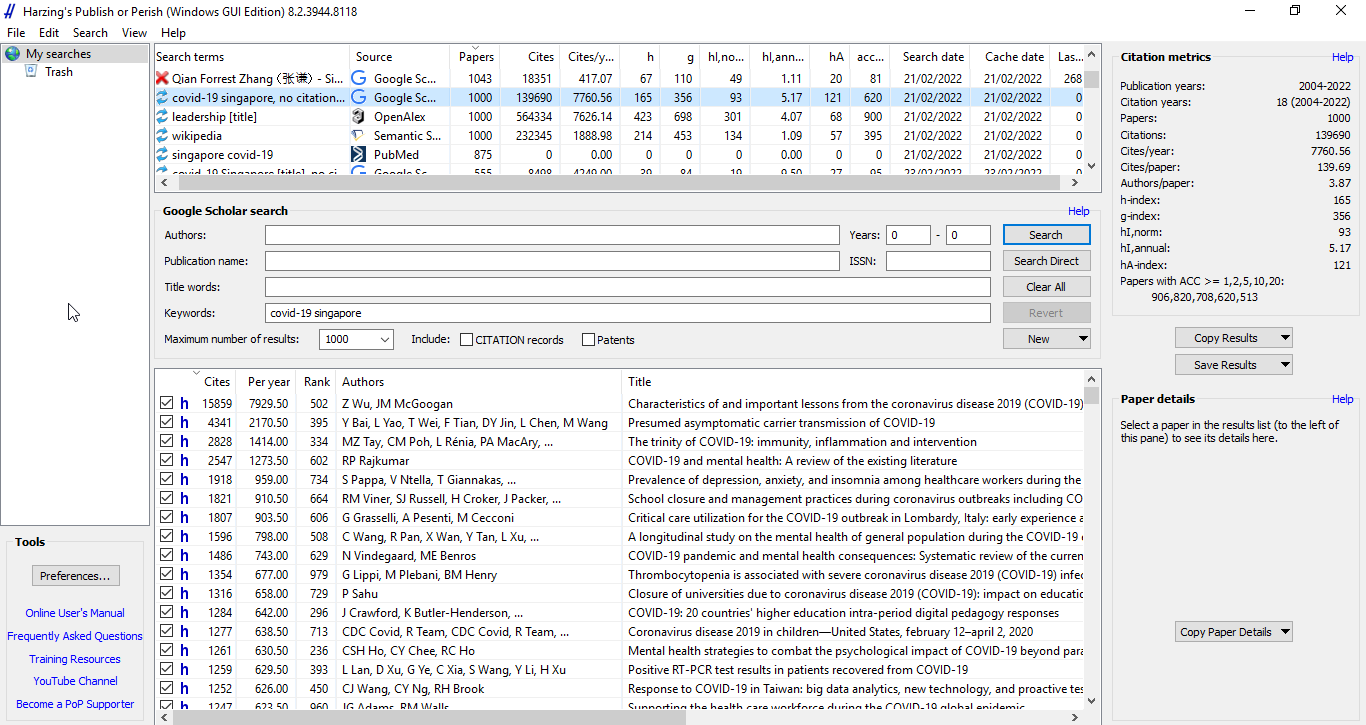Click h icon of G Lippi paper row
Screen dimensions: 1366x725
184,575
